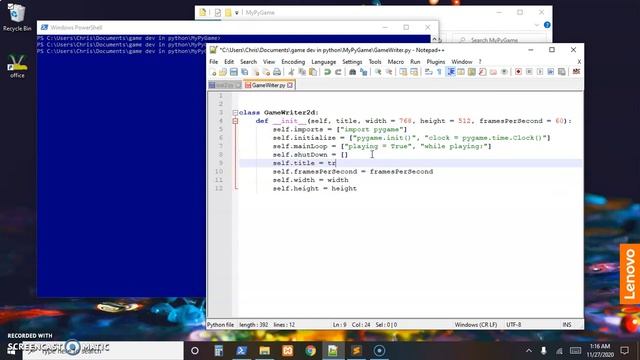640x360 pixels.
Task: Open Chrome from the taskbar
Action: [x=311, y=351]
